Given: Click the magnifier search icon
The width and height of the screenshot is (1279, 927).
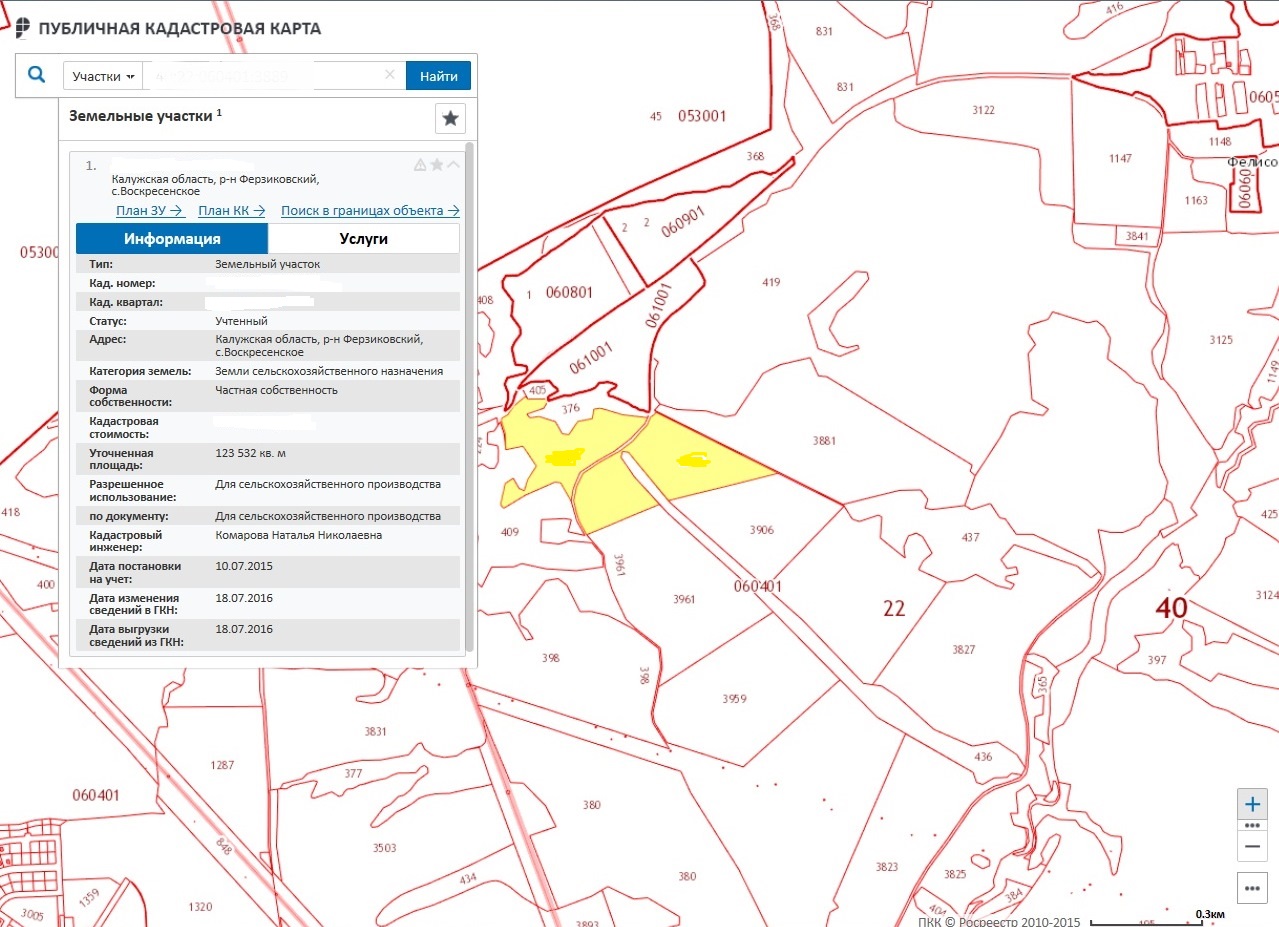Looking at the screenshot, I should click(37, 75).
